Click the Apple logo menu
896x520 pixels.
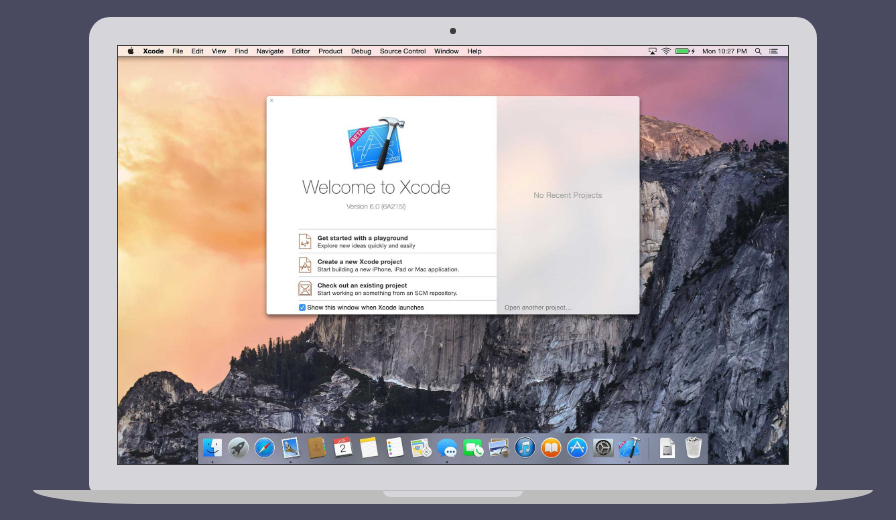coord(130,51)
